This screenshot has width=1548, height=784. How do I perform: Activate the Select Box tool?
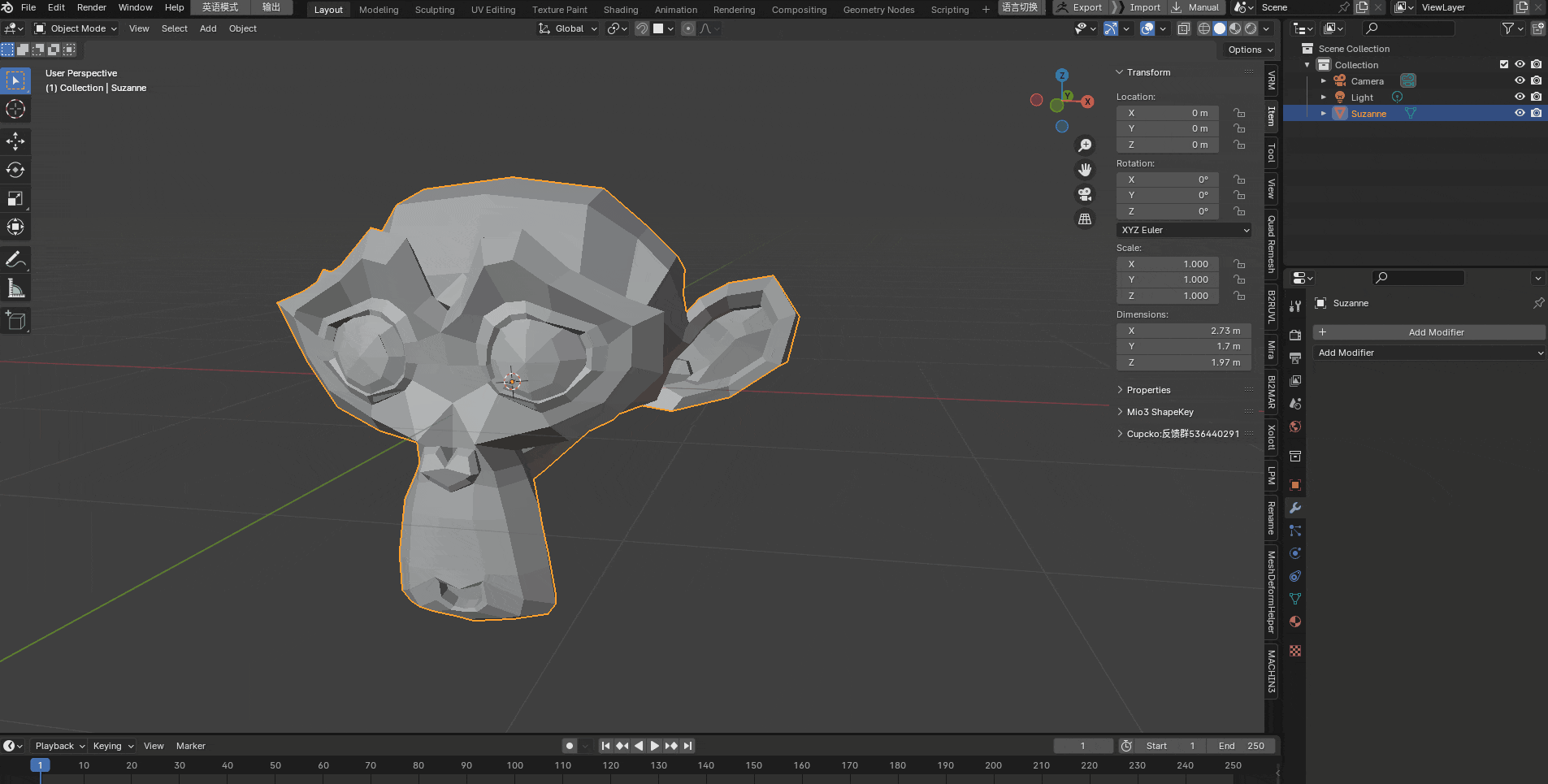coord(15,80)
